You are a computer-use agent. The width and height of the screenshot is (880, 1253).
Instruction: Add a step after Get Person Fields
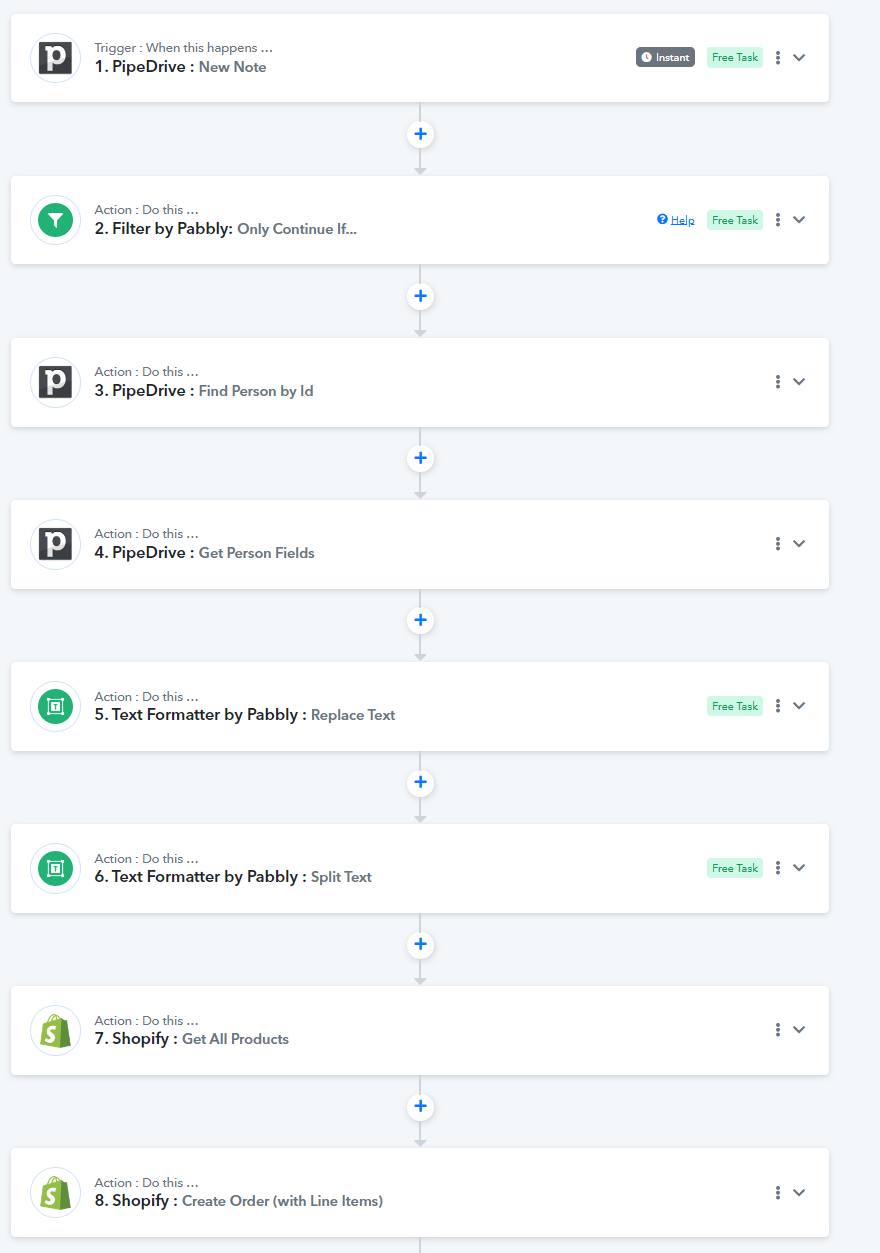click(420, 620)
